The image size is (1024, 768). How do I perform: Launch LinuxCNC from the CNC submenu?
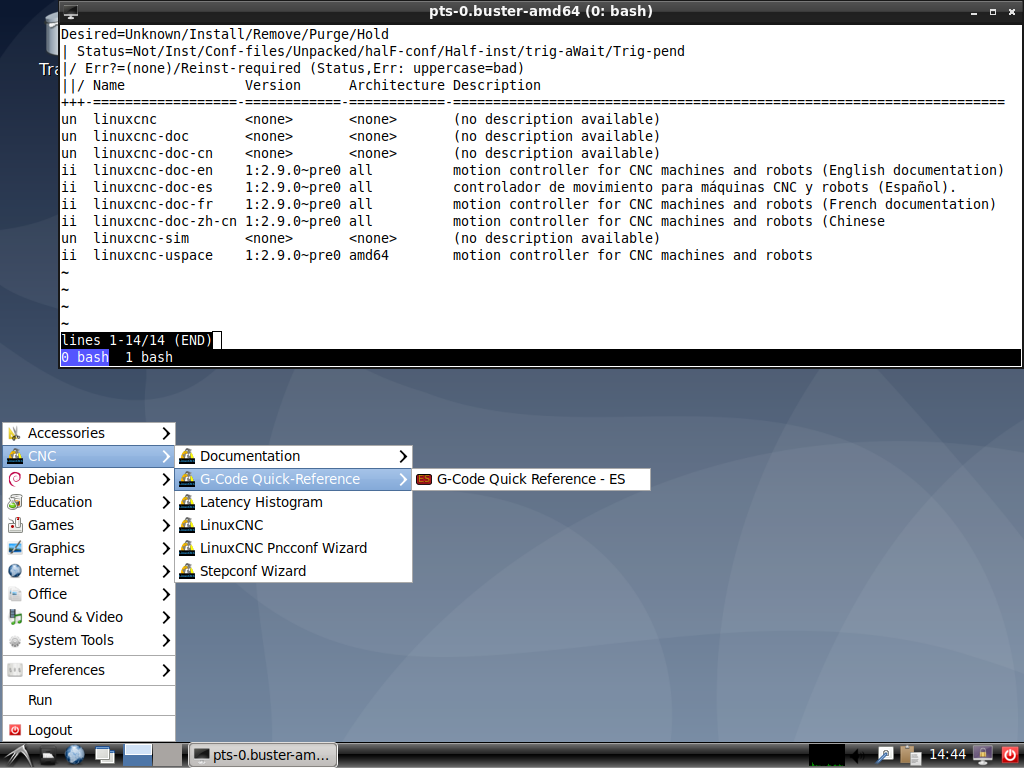coord(294,525)
